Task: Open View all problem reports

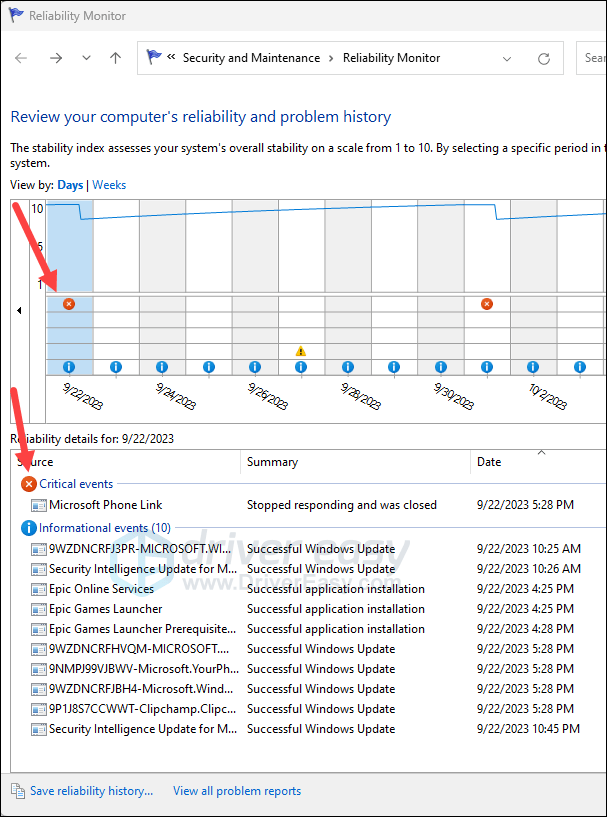Action: tap(236, 790)
